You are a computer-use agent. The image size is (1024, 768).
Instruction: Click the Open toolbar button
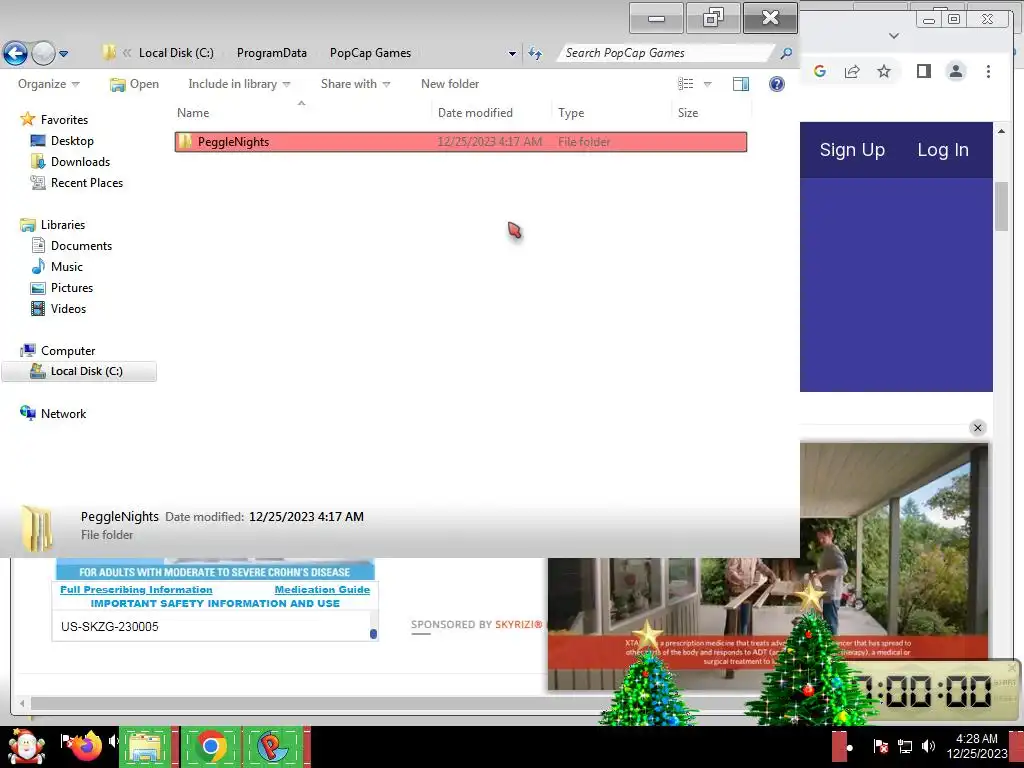(135, 84)
